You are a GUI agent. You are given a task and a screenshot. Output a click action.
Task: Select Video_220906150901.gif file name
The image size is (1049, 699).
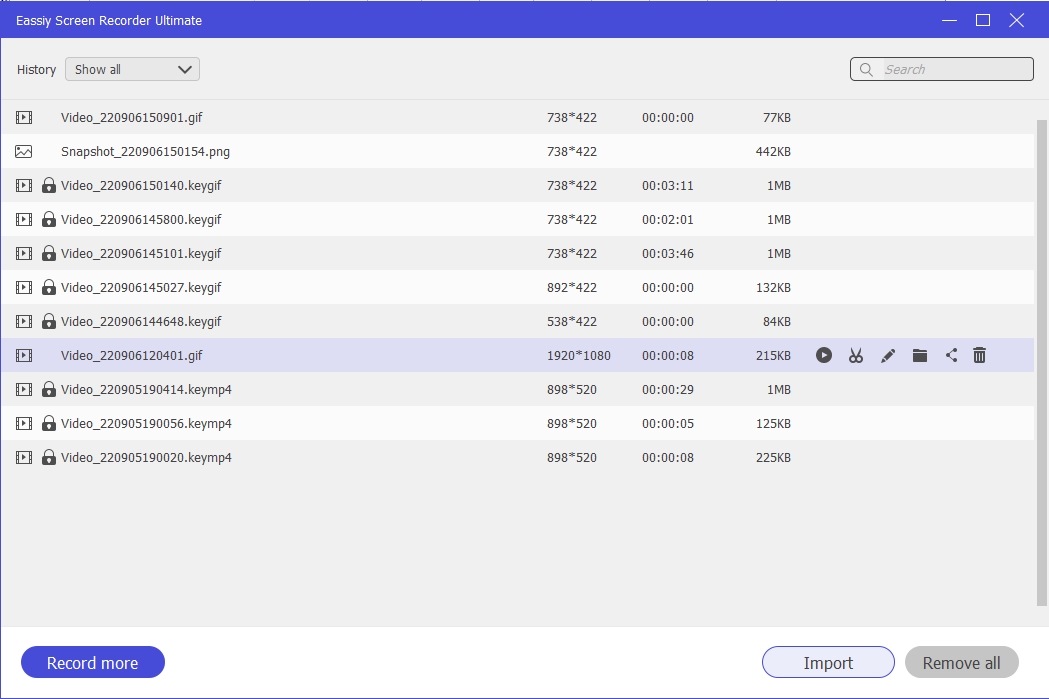pos(132,118)
